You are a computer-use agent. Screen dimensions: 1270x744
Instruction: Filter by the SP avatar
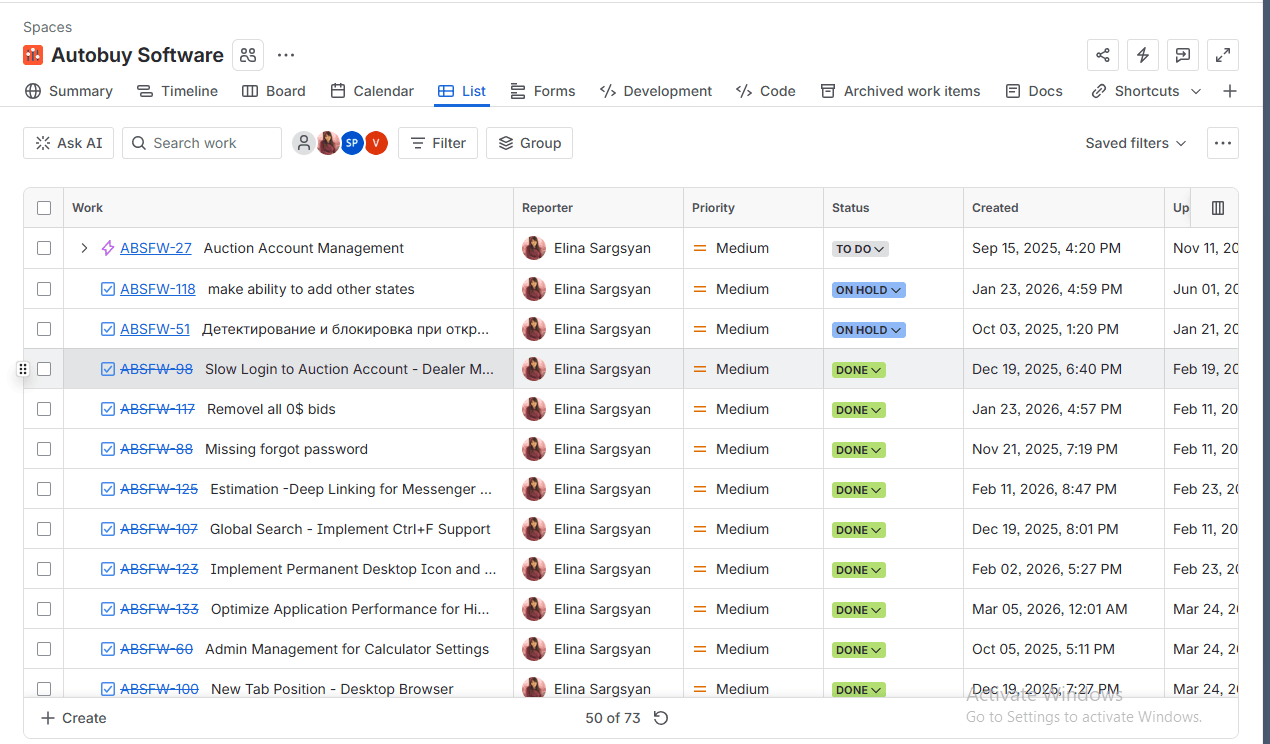point(352,143)
